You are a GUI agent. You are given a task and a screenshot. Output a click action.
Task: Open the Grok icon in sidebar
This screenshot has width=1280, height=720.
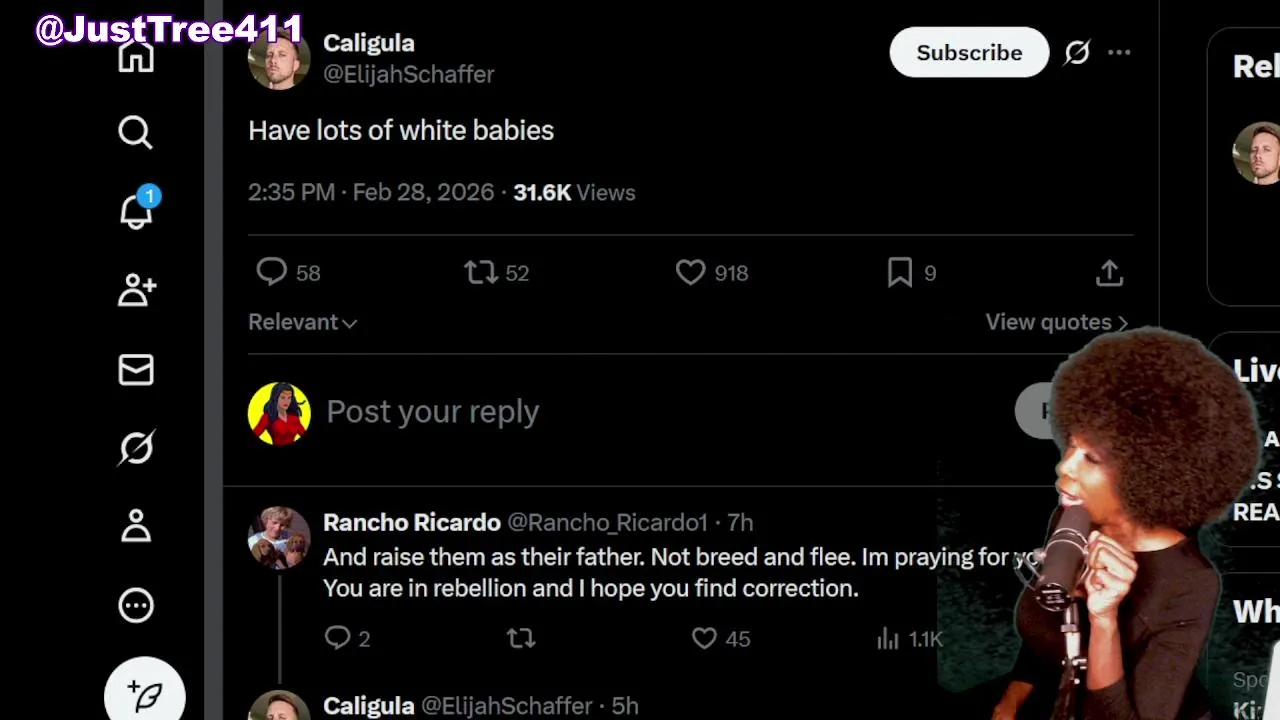tap(136, 448)
